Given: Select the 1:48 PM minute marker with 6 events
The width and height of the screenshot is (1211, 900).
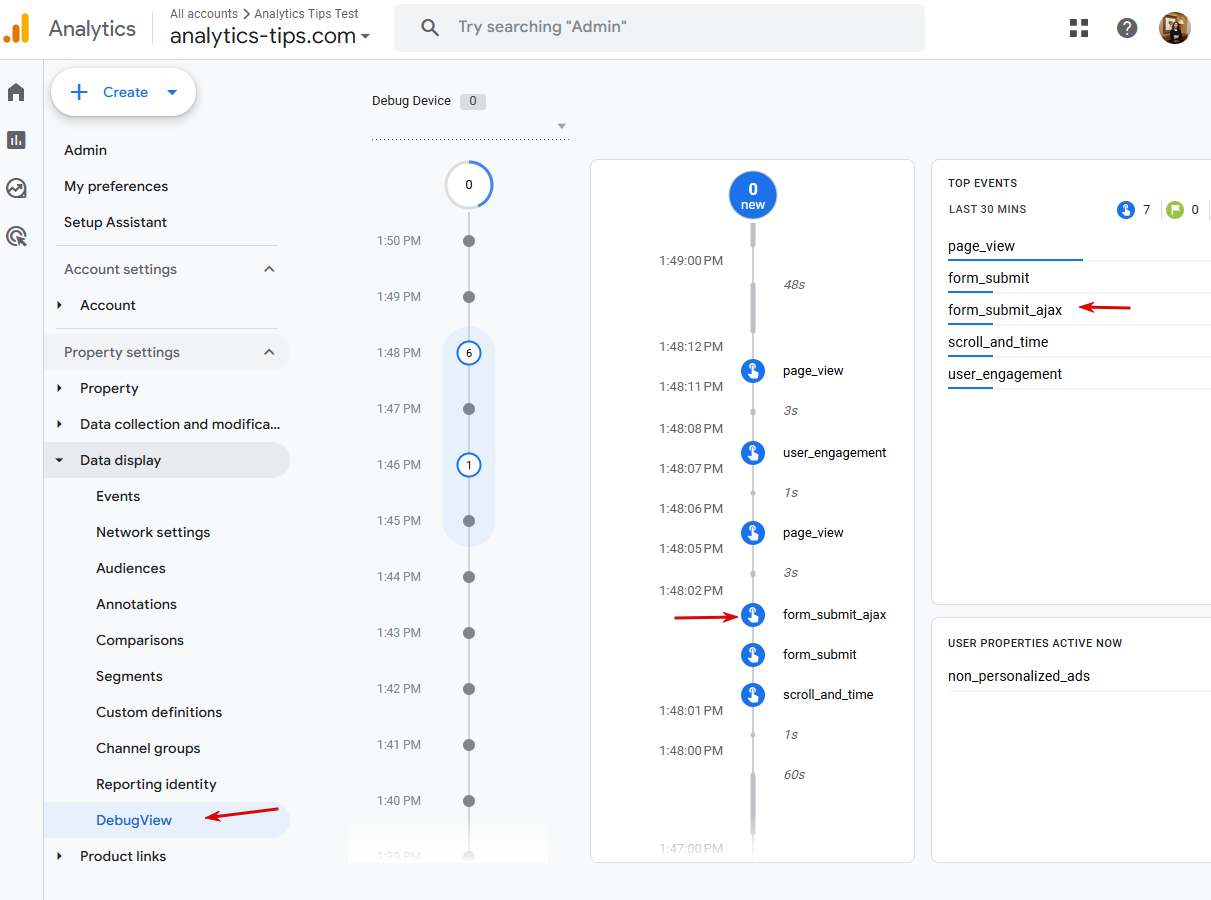Looking at the screenshot, I should (x=469, y=353).
